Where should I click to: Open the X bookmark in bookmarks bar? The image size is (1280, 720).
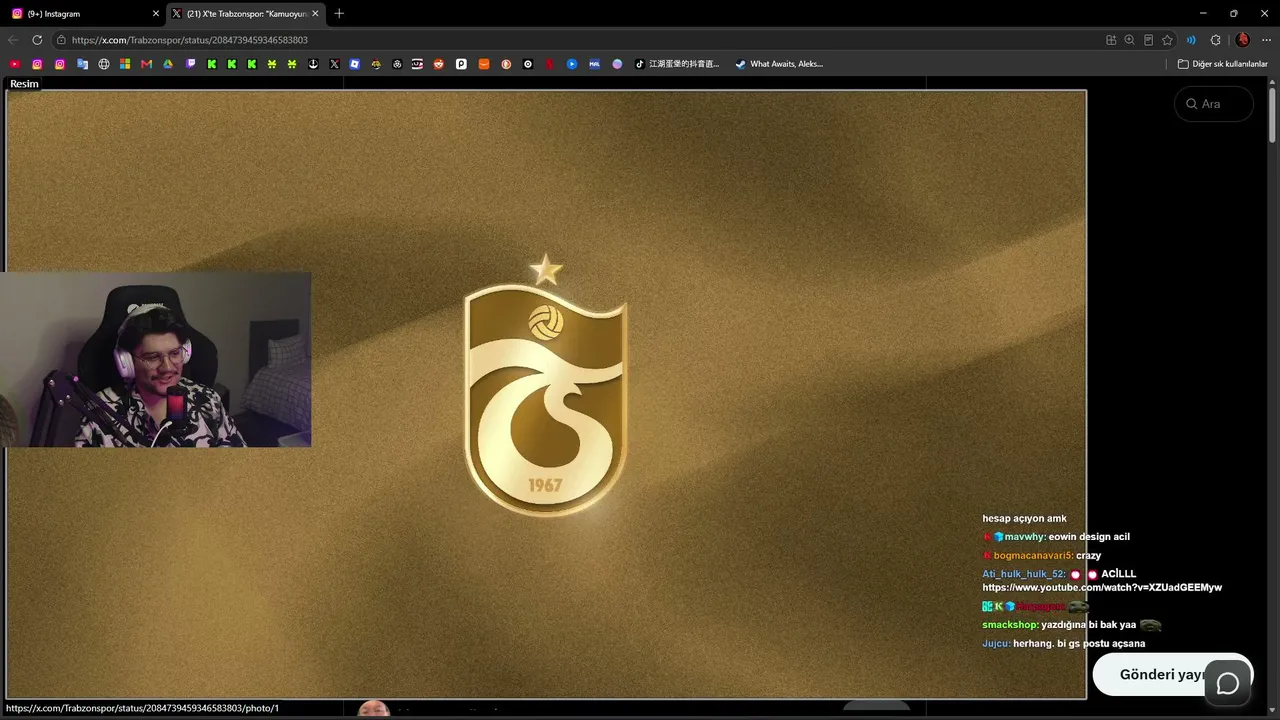click(x=334, y=64)
